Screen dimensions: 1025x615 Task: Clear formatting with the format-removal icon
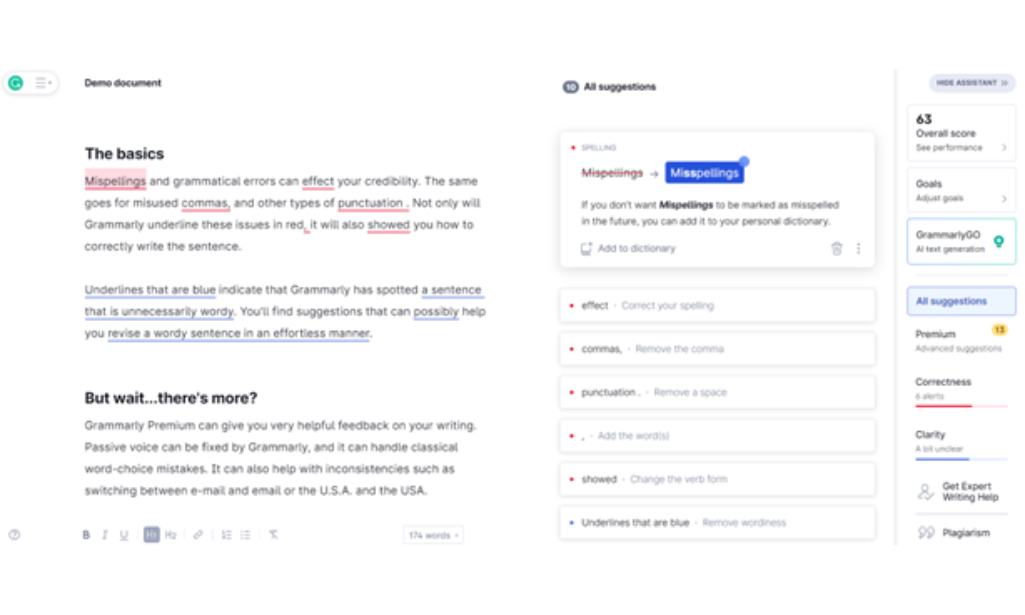[273, 534]
